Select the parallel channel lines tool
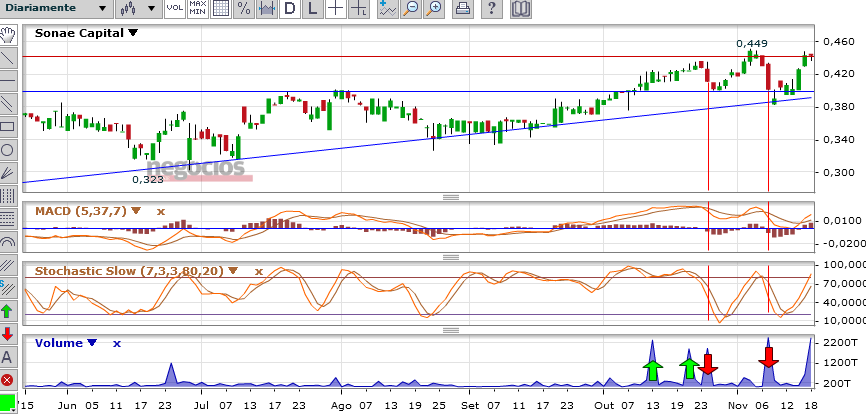866x417 pixels. (8, 104)
